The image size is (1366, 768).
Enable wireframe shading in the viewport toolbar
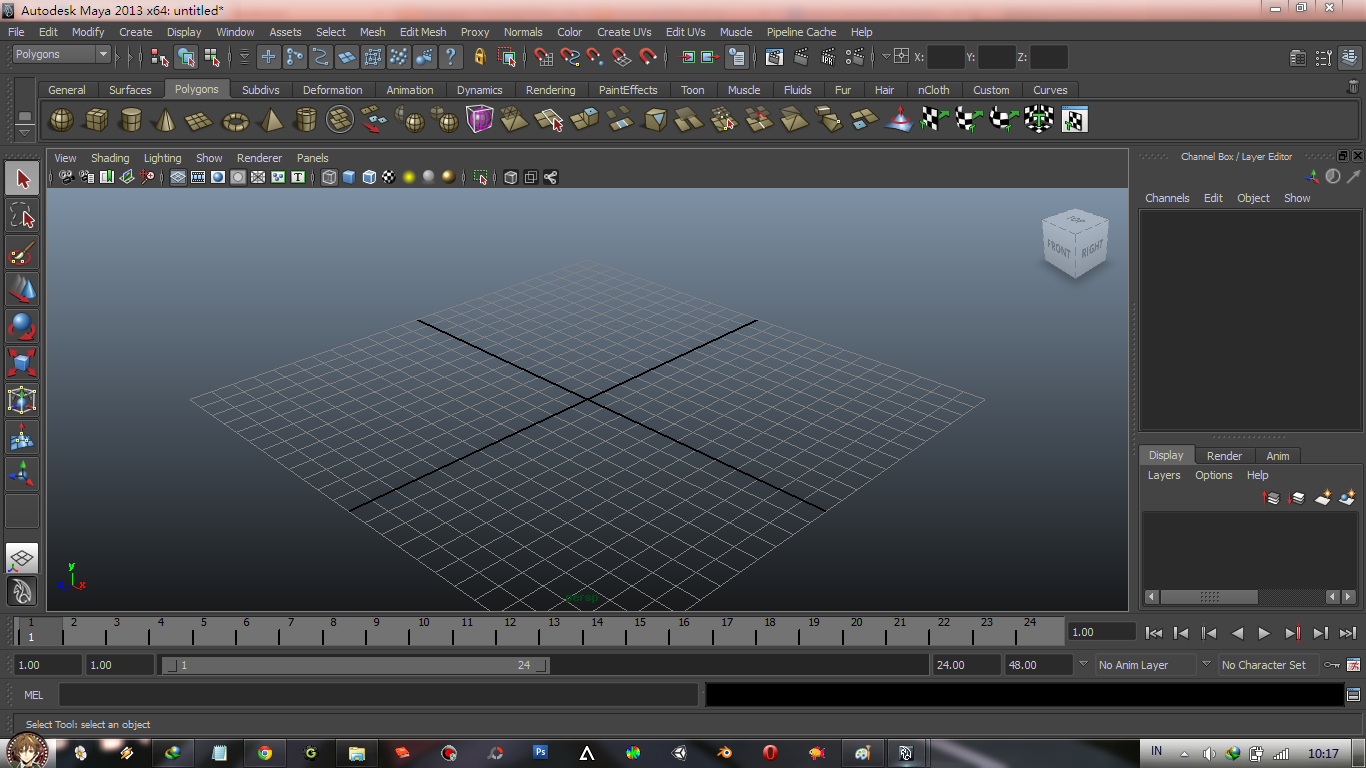330,177
